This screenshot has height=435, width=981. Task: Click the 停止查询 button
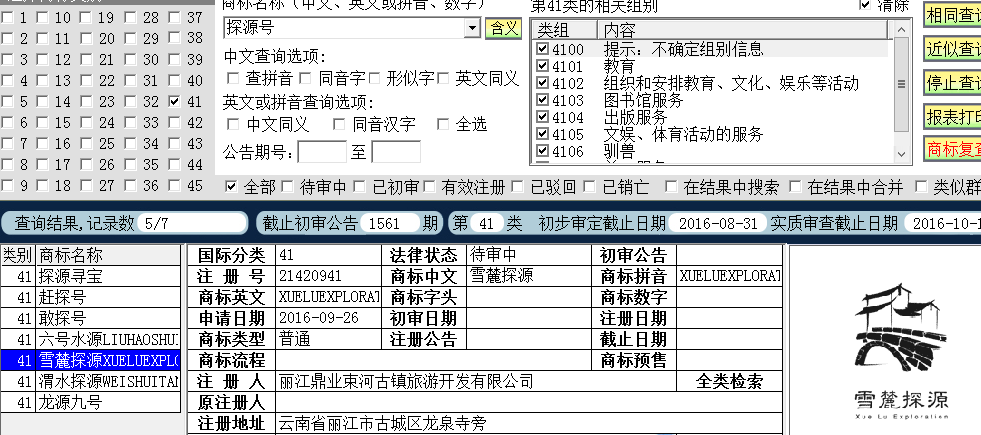pyautogui.click(x=952, y=83)
